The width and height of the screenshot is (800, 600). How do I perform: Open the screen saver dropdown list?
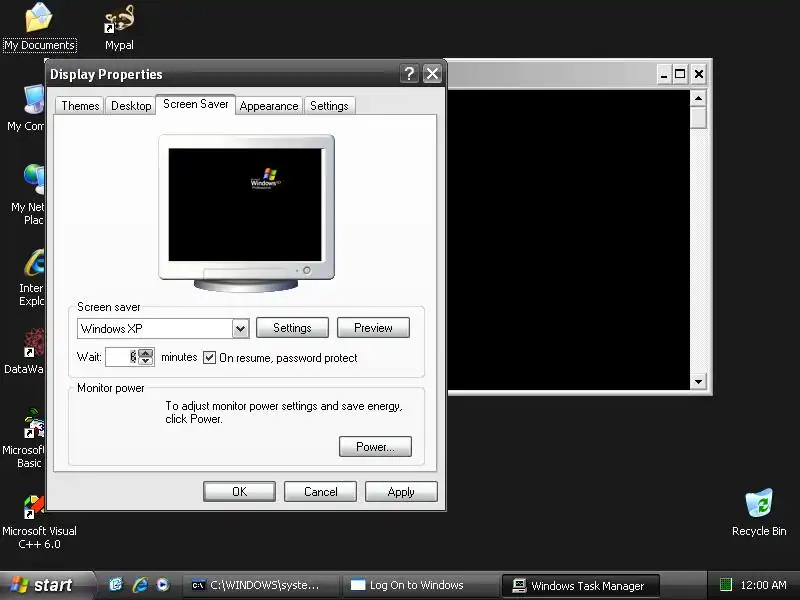(240, 329)
